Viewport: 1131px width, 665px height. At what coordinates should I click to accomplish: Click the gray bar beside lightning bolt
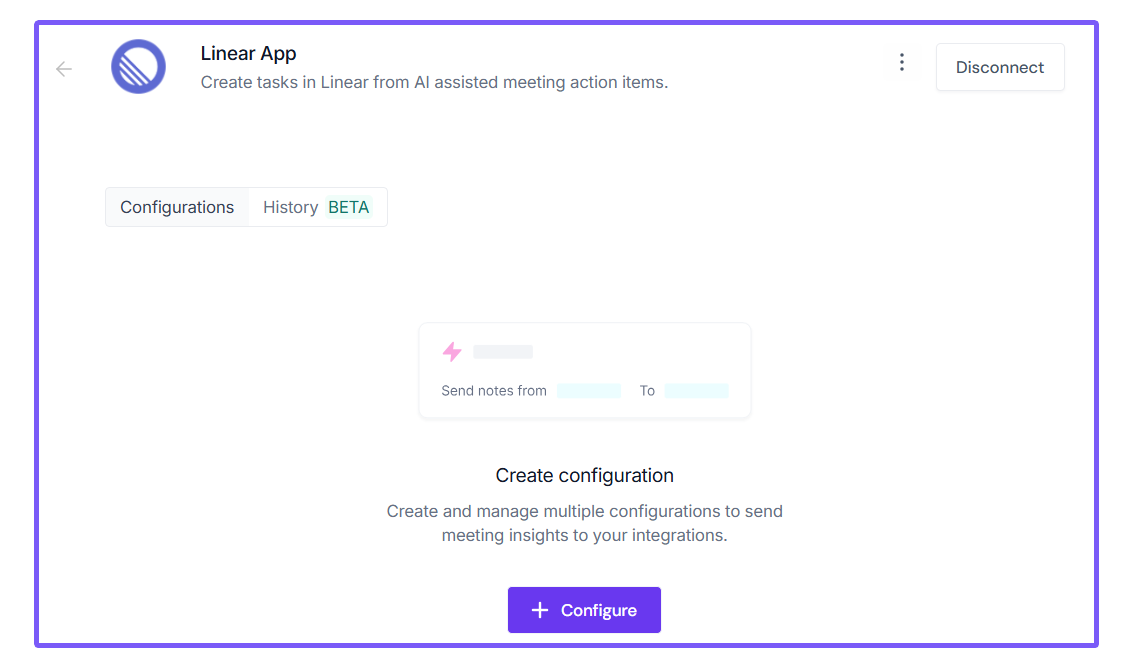[503, 352]
